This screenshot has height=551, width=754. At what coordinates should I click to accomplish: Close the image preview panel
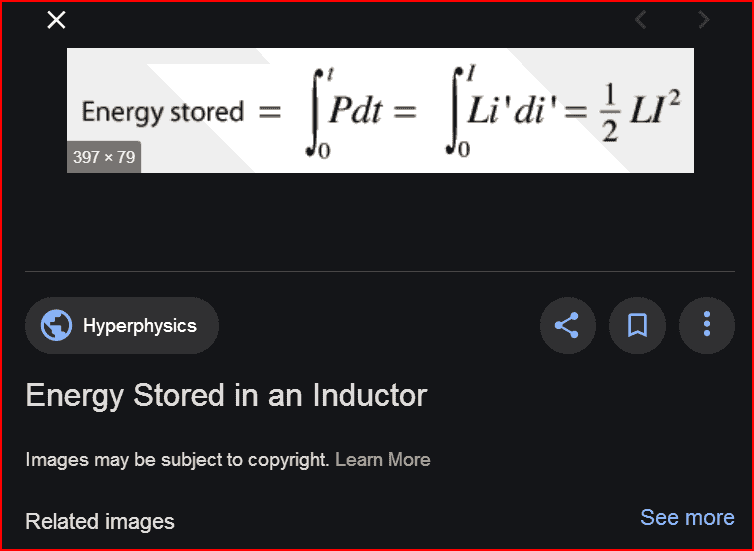57,20
